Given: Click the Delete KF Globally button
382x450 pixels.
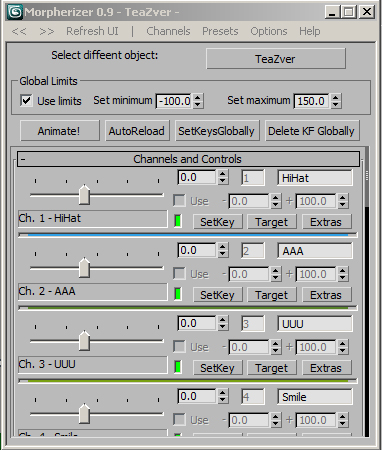Looking at the screenshot, I should (311, 131).
